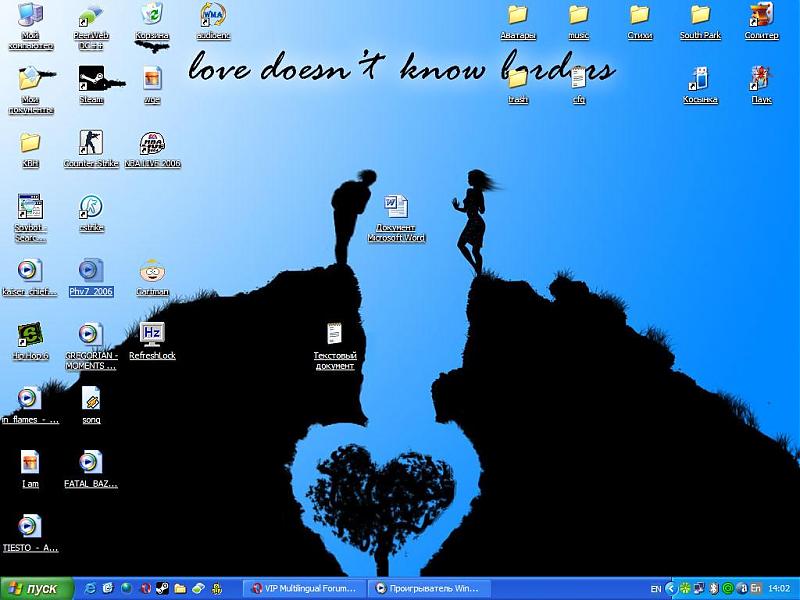Open the audioenc WMA shortcut

point(213,16)
